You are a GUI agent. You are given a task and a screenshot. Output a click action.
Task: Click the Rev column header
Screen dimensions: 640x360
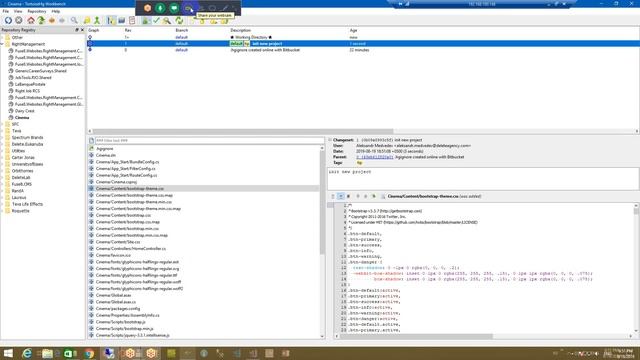click(x=128, y=30)
